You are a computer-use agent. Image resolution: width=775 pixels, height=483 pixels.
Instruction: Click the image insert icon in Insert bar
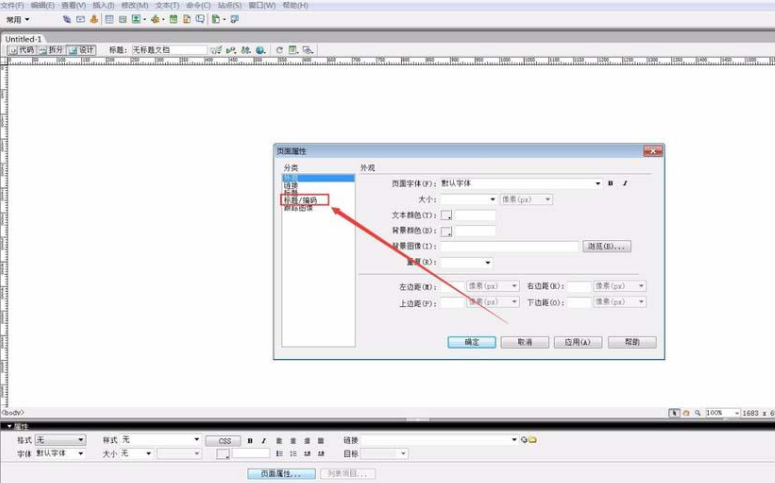click(136, 19)
